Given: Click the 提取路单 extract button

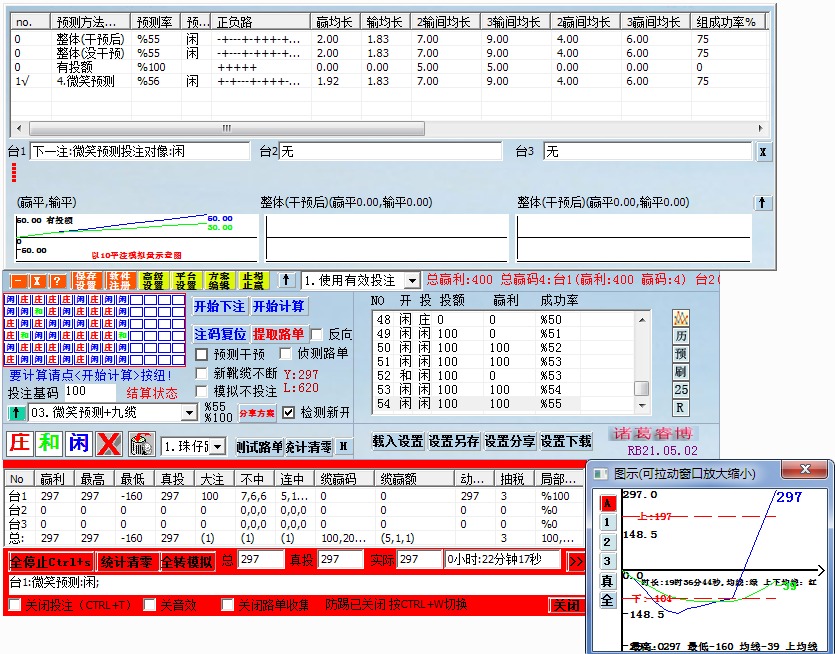Looking at the screenshot, I should (x=278, y=332).
